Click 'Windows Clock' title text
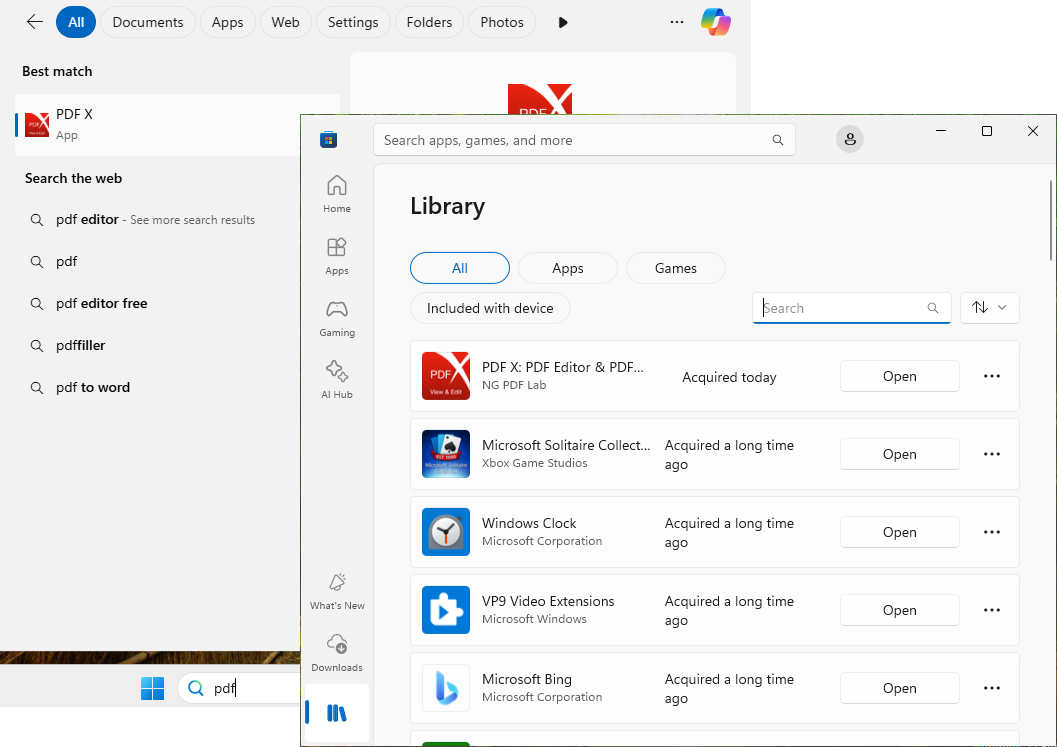The width and height of the screenshot is (1057, 747). tap(529, 523)
